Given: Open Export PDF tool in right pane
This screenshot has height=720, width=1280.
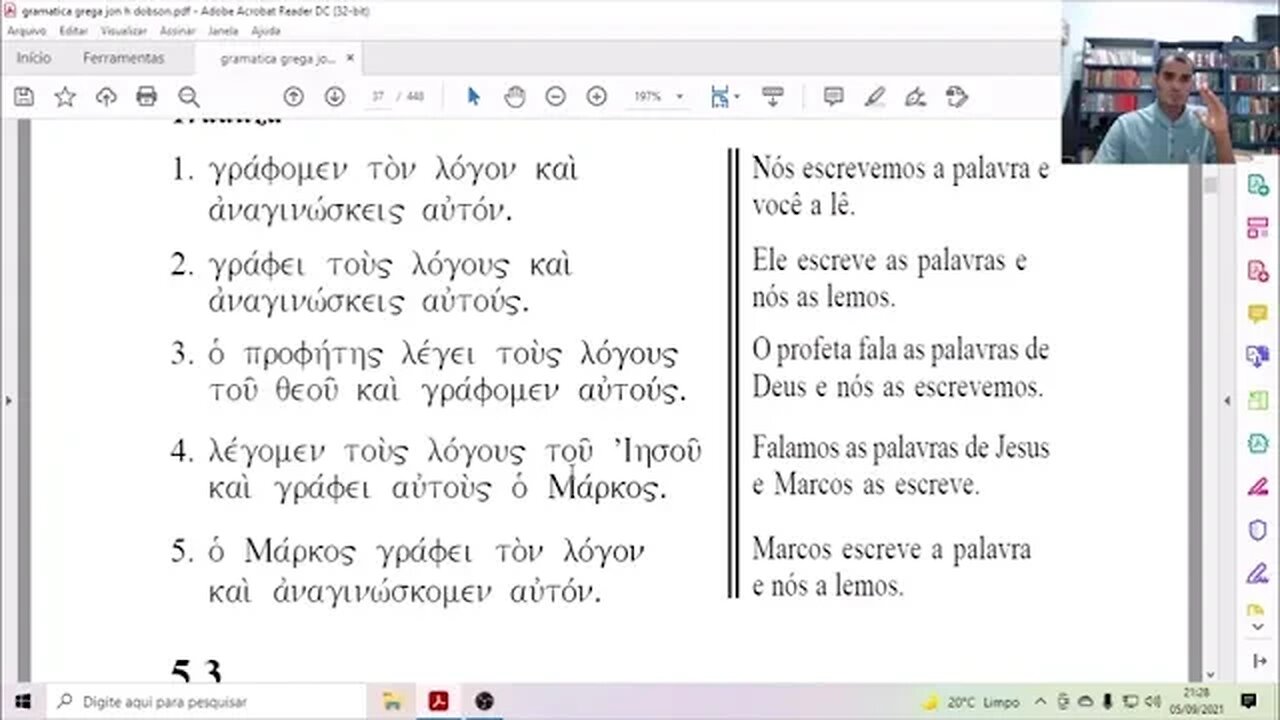Looking at the screenshot, I should [1257, 185].
